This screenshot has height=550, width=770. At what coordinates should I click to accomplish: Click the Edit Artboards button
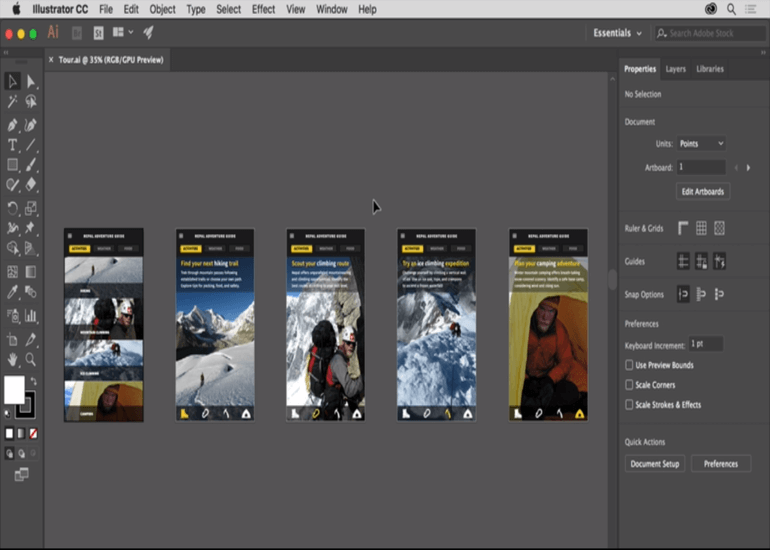[704, 191]
